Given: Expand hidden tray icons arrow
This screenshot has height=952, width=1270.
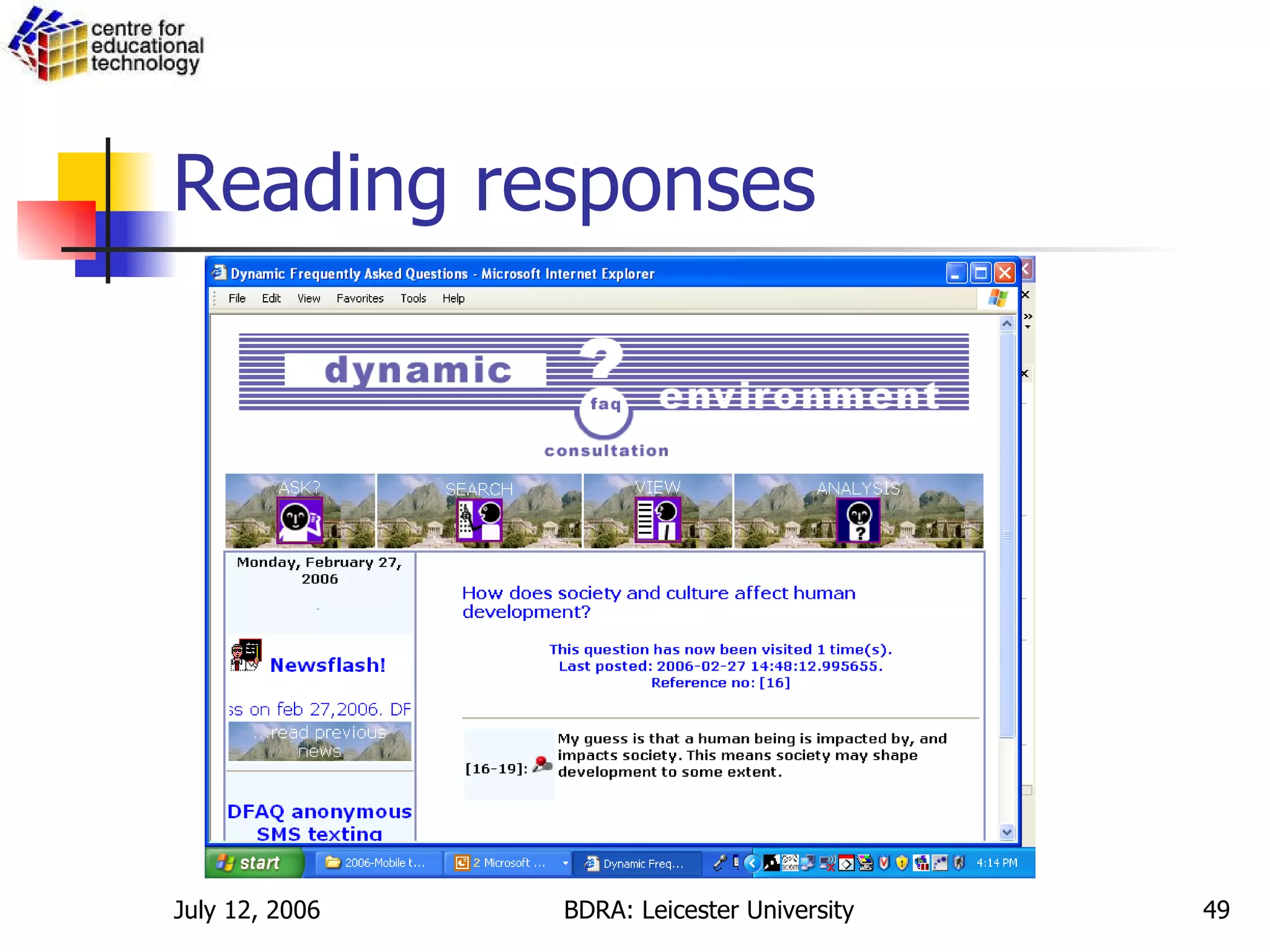Looking at the screenshot, I should (752, 863).
